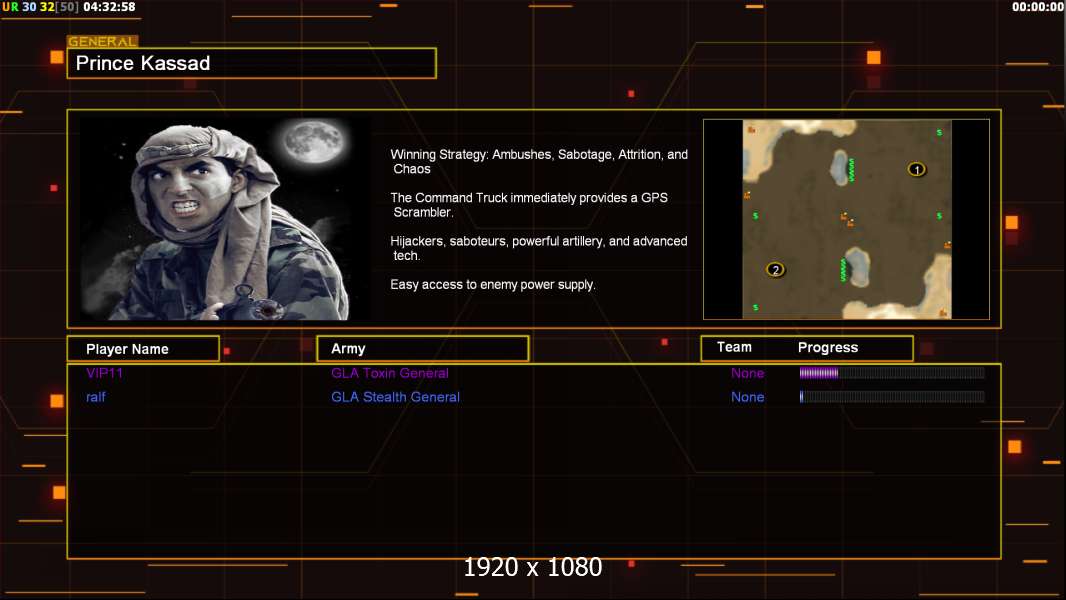The image size is (1066, 600).
Task: Click the Prince Kassad general name field
Action: tap(252, 63)
